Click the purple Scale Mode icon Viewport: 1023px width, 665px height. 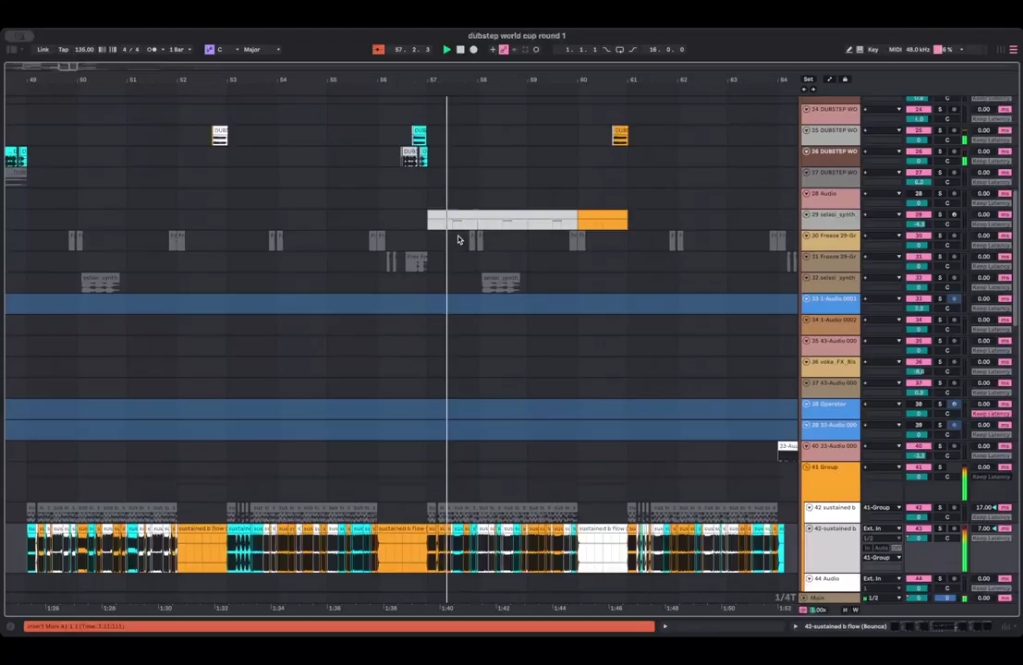209,50
